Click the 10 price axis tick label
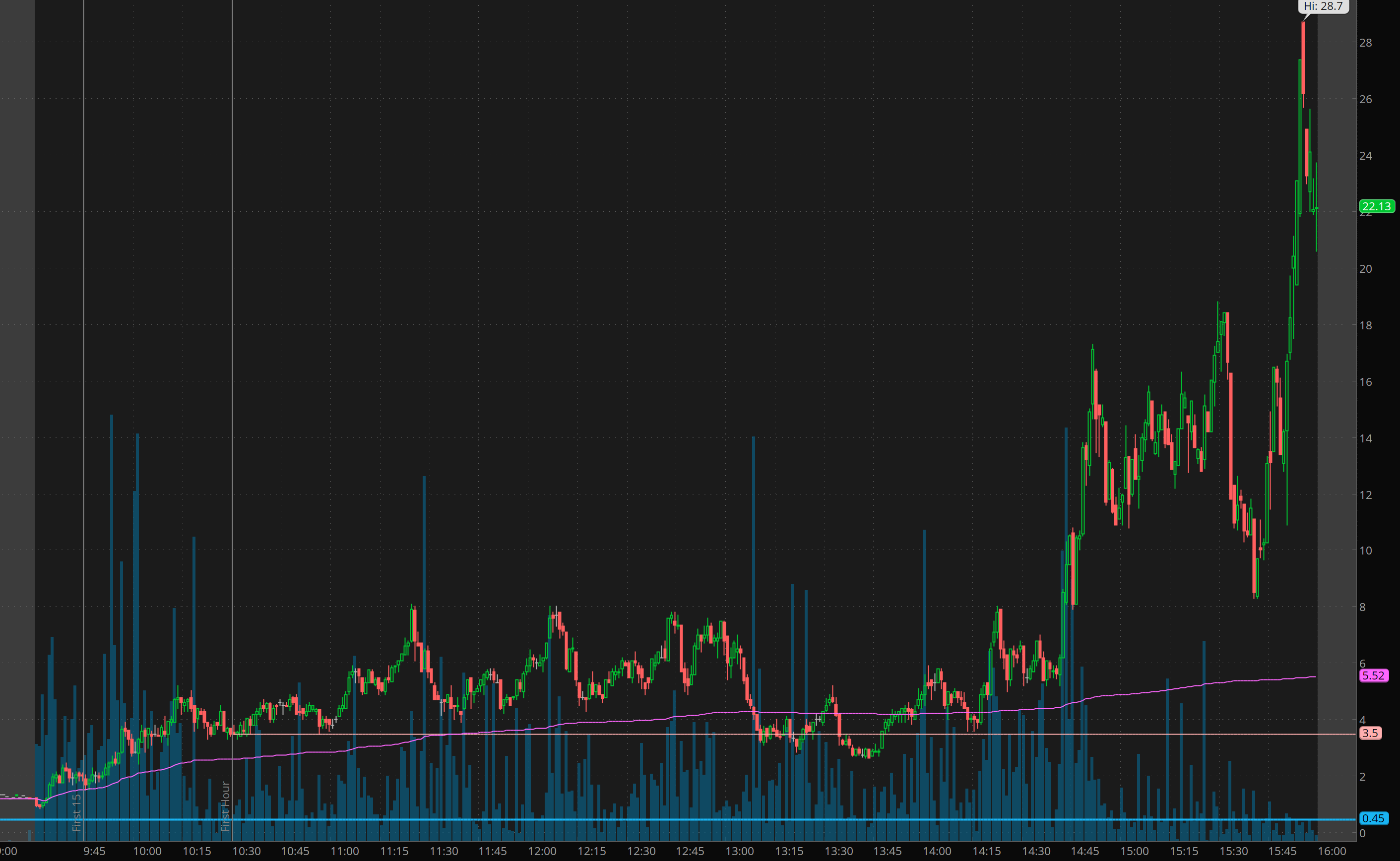Viewport: 1400px width, 861px height. 1365,551
